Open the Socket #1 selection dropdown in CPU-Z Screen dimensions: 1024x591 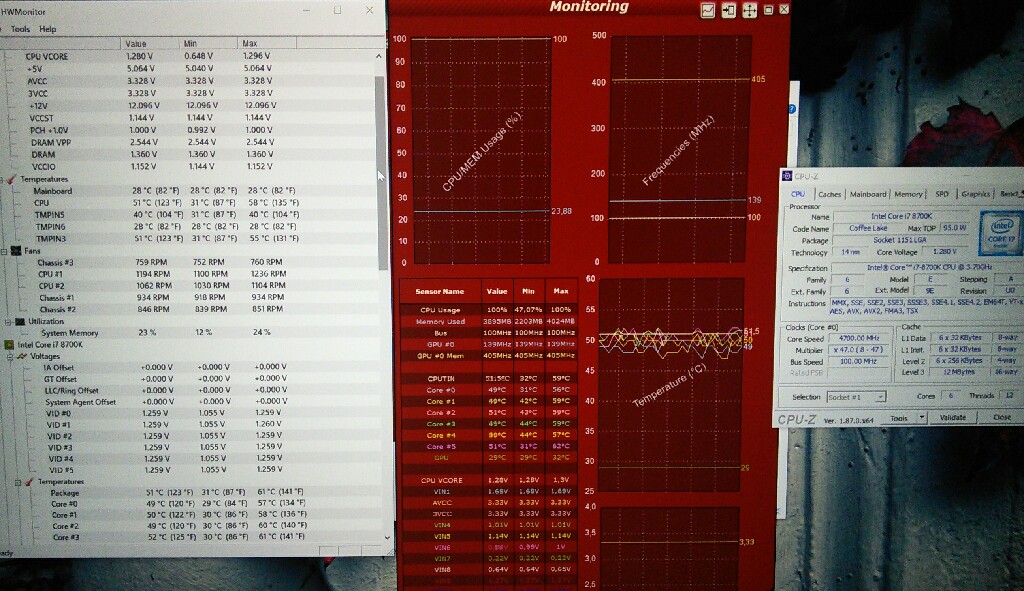880,397
